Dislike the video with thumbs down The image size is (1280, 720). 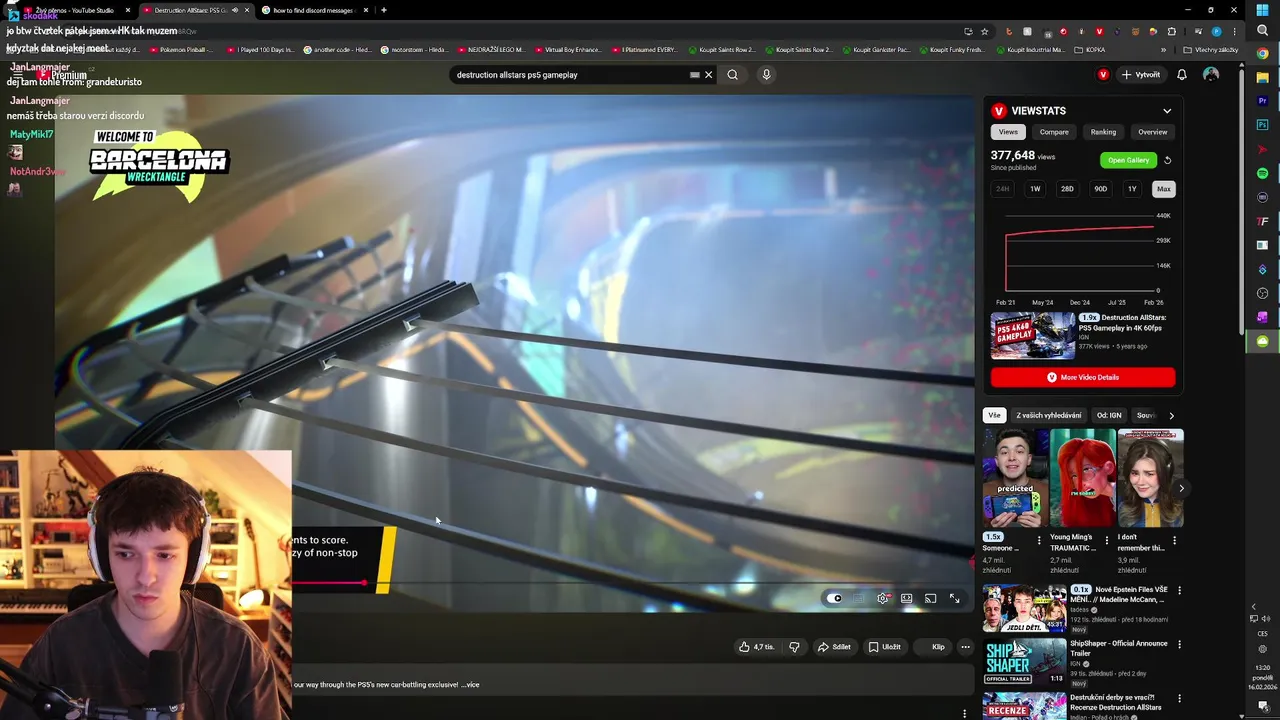[x=794, y=647]
